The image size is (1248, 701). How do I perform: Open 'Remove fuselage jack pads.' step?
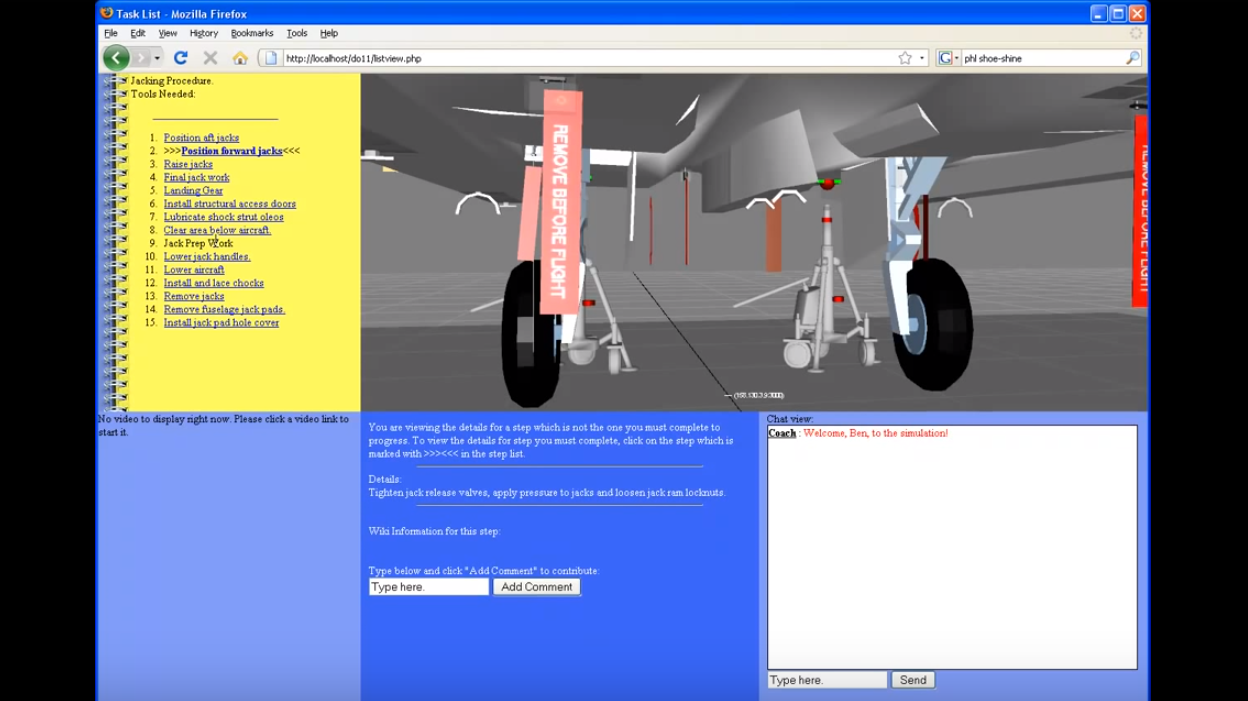tap(224, 310)
